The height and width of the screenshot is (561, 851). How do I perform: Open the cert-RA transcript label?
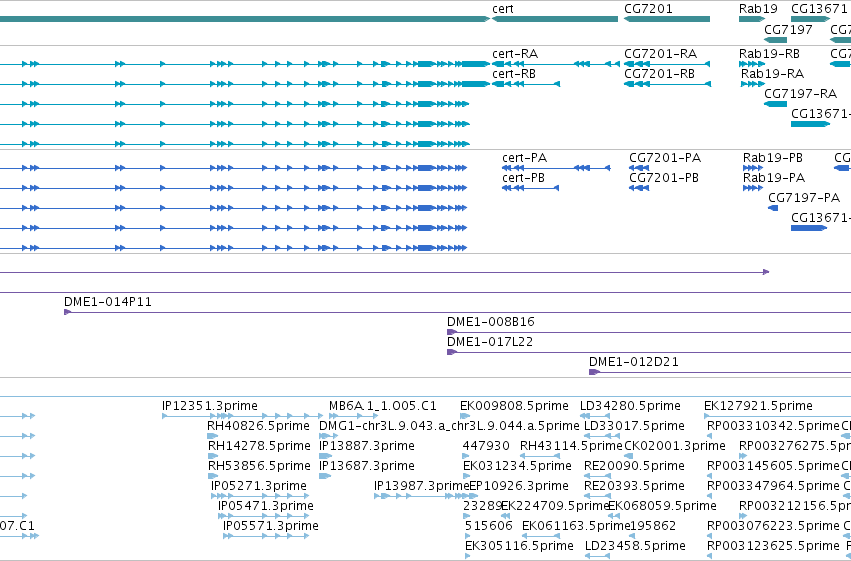[515, 54]
